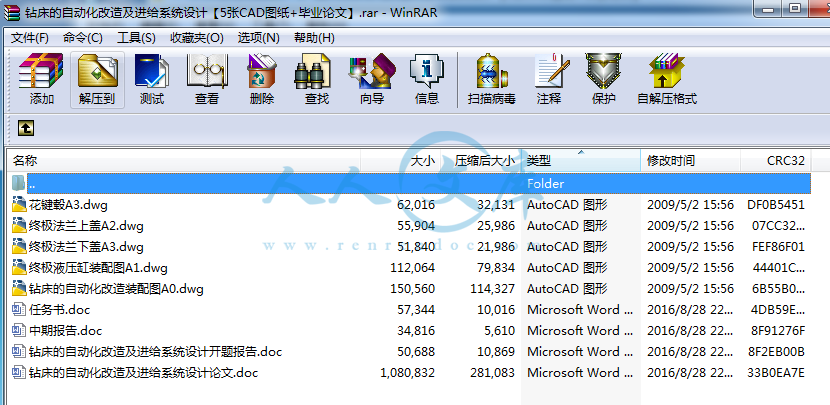Click the icon of 终极法兰下盖A3.dwg
Image resolution: width=830 pixels, height=405 pixels.
tap(20, 247)
